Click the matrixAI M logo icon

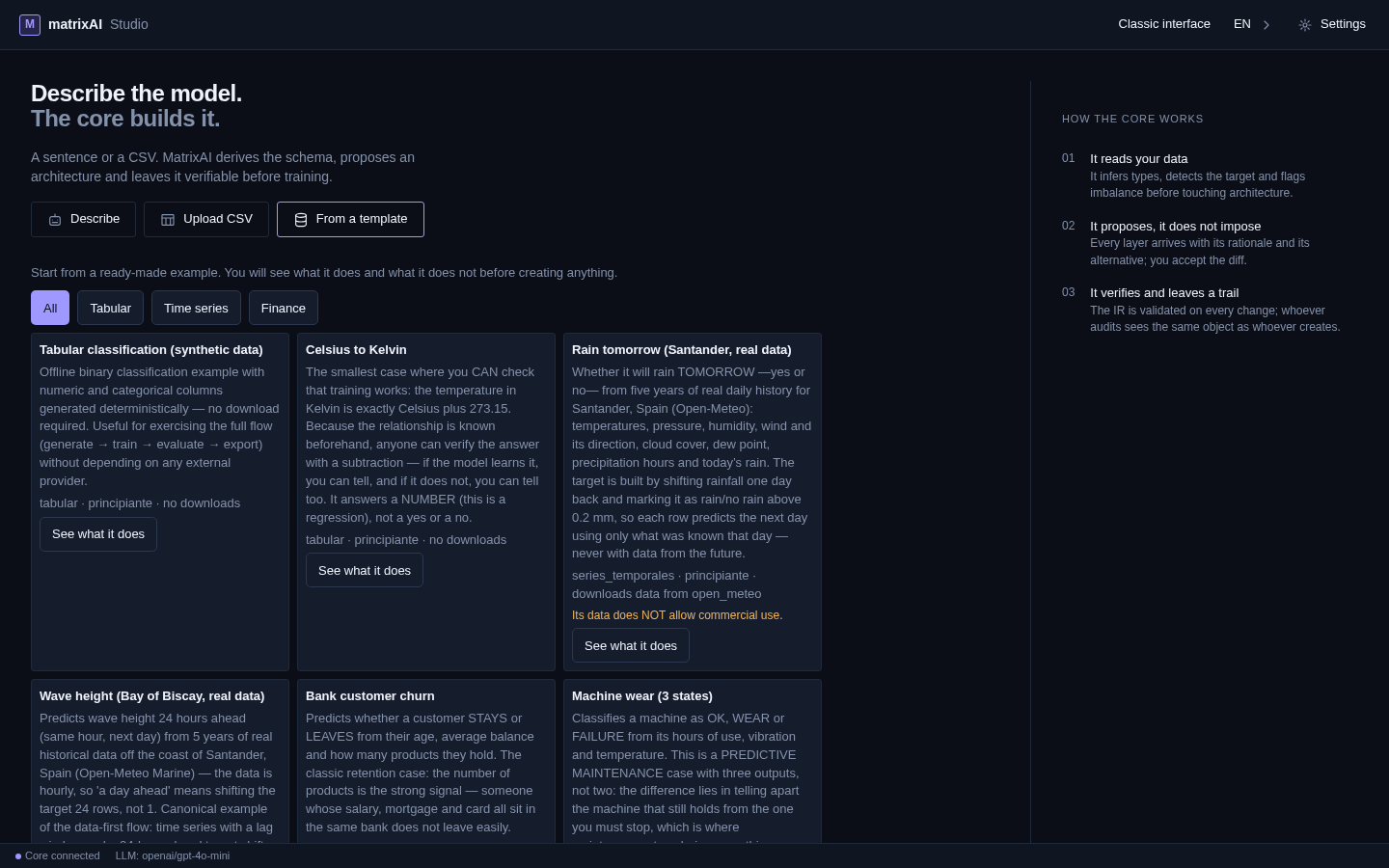[30, 24]
